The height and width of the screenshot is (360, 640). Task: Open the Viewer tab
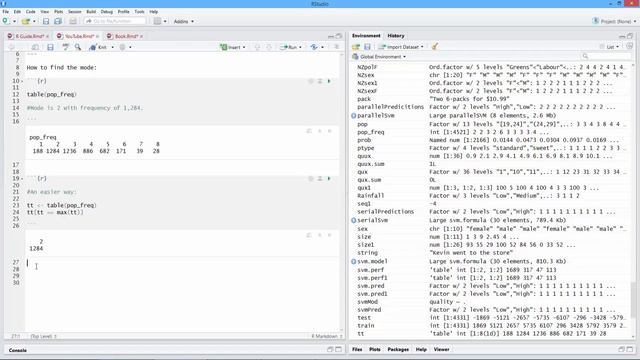(x=441, y=349)
